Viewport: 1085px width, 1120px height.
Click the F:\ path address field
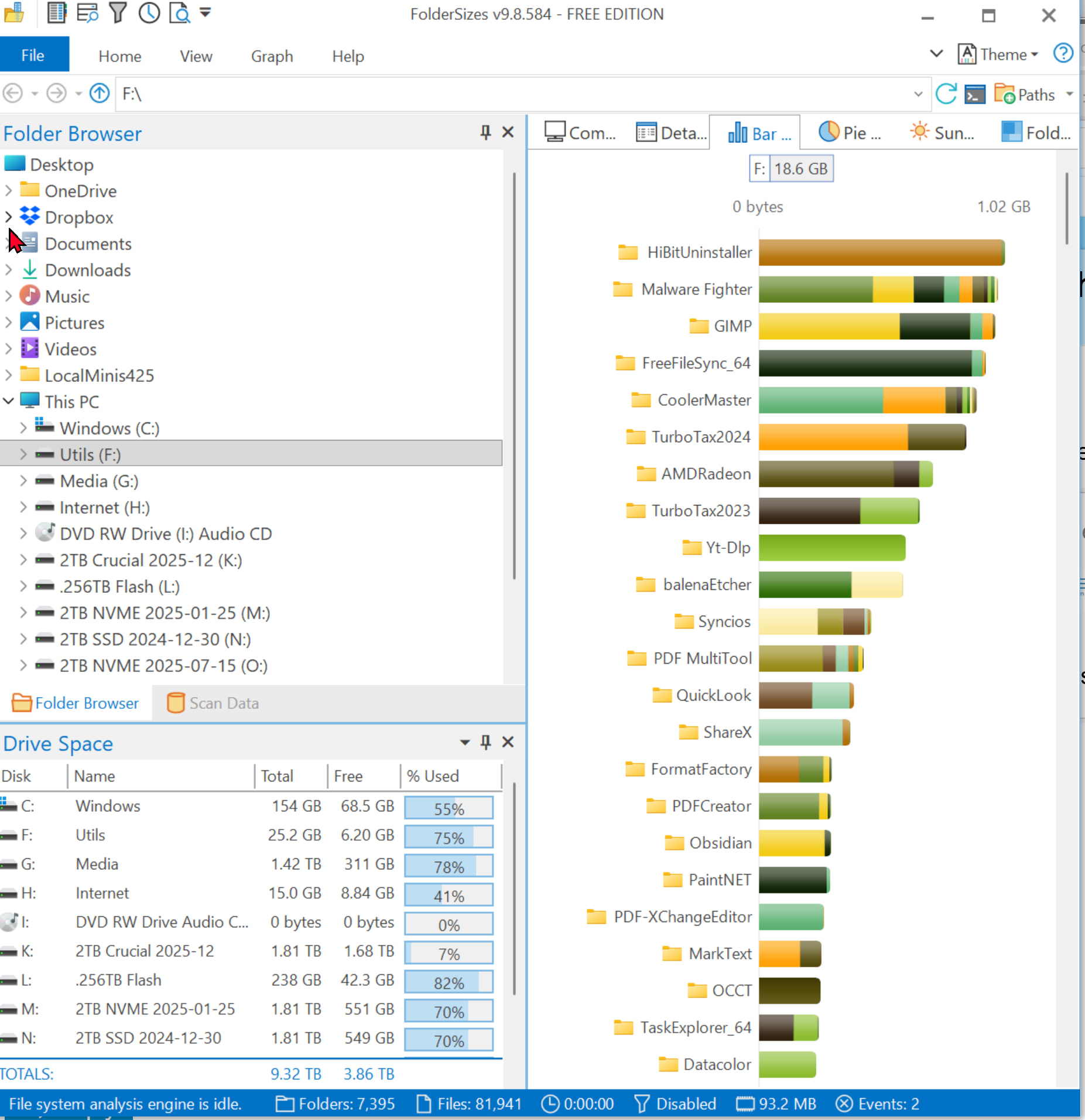point(515,94)
